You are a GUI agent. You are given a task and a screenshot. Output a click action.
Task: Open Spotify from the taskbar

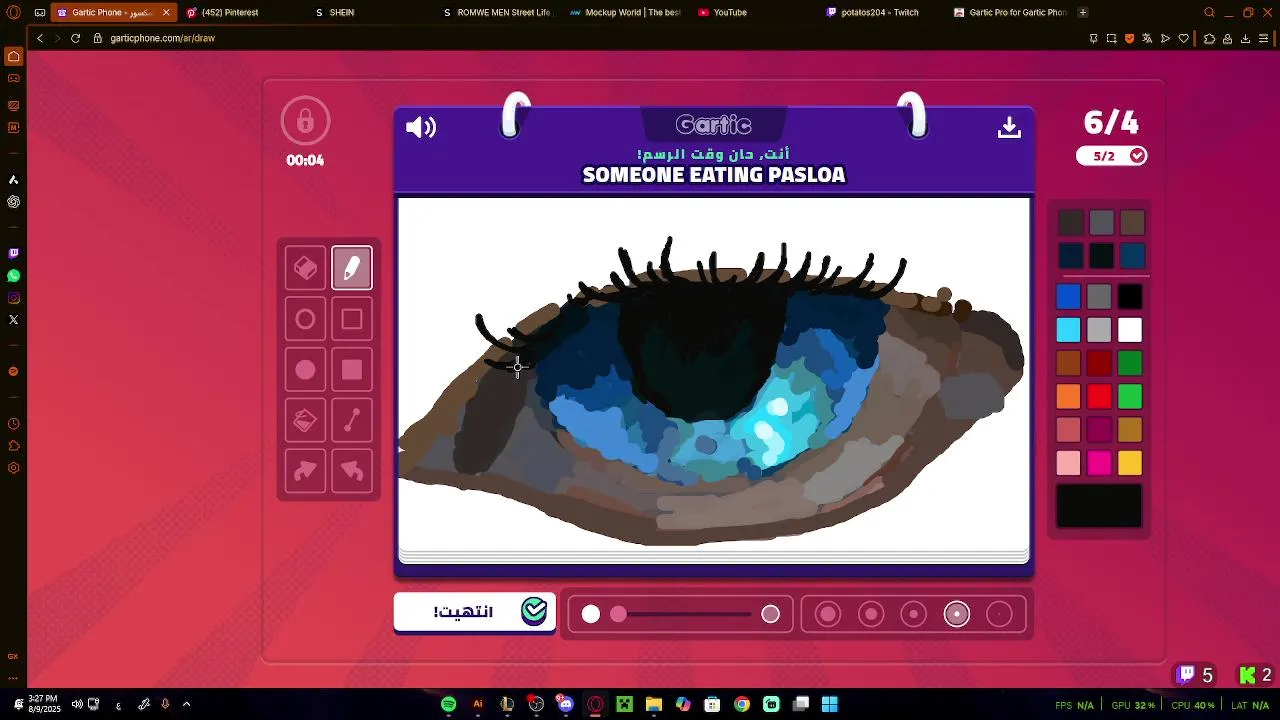[448, 704]
